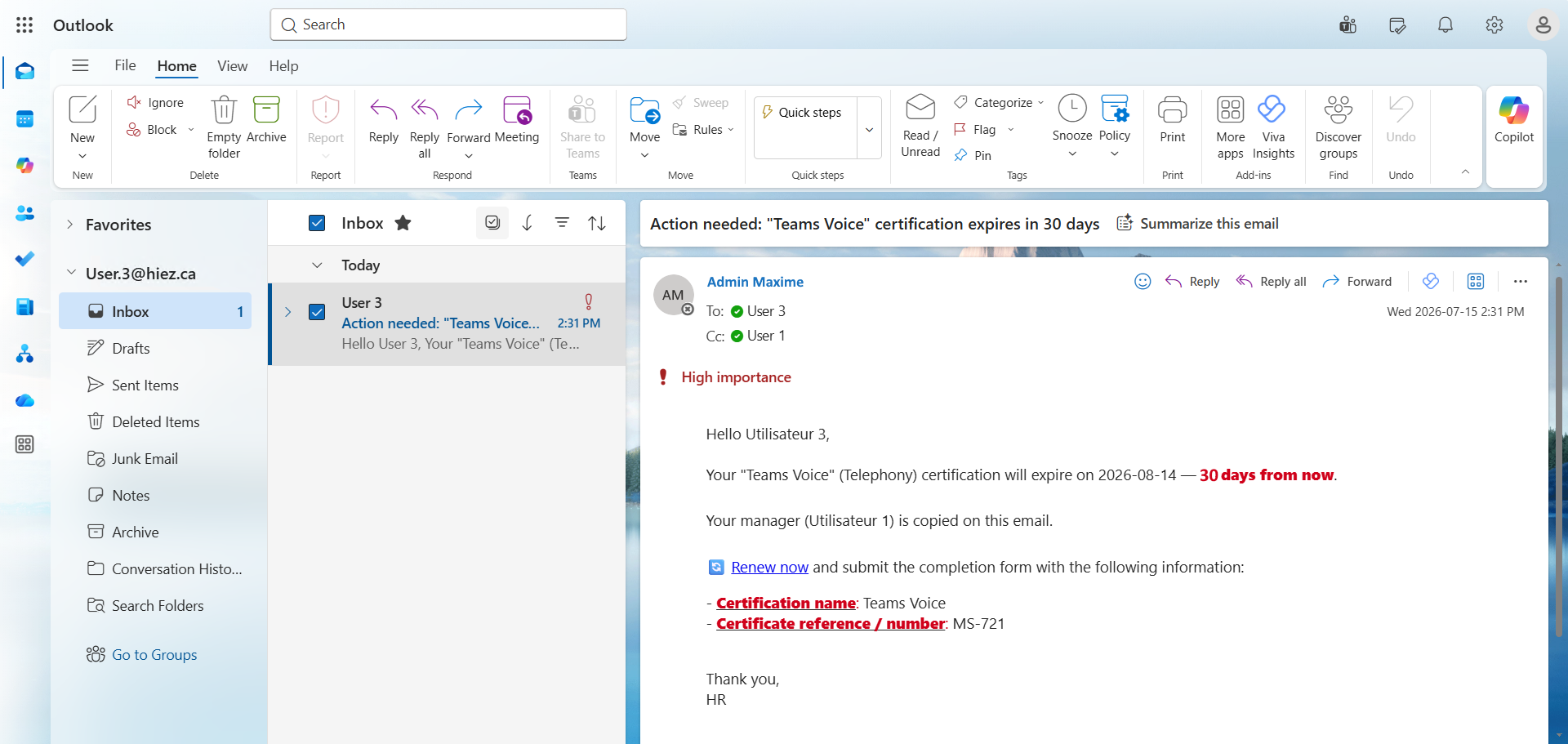The width and height of the screenshot is (1568, 744).
Task: Open Discover groups in ribbon
Action: (1338, 127)
